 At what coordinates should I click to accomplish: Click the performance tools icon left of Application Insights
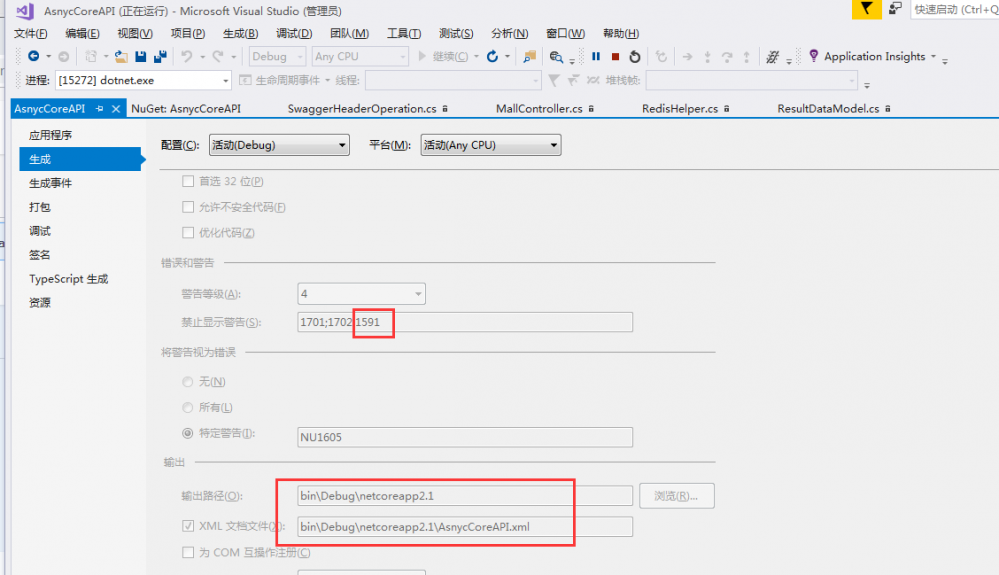[773, 57]
